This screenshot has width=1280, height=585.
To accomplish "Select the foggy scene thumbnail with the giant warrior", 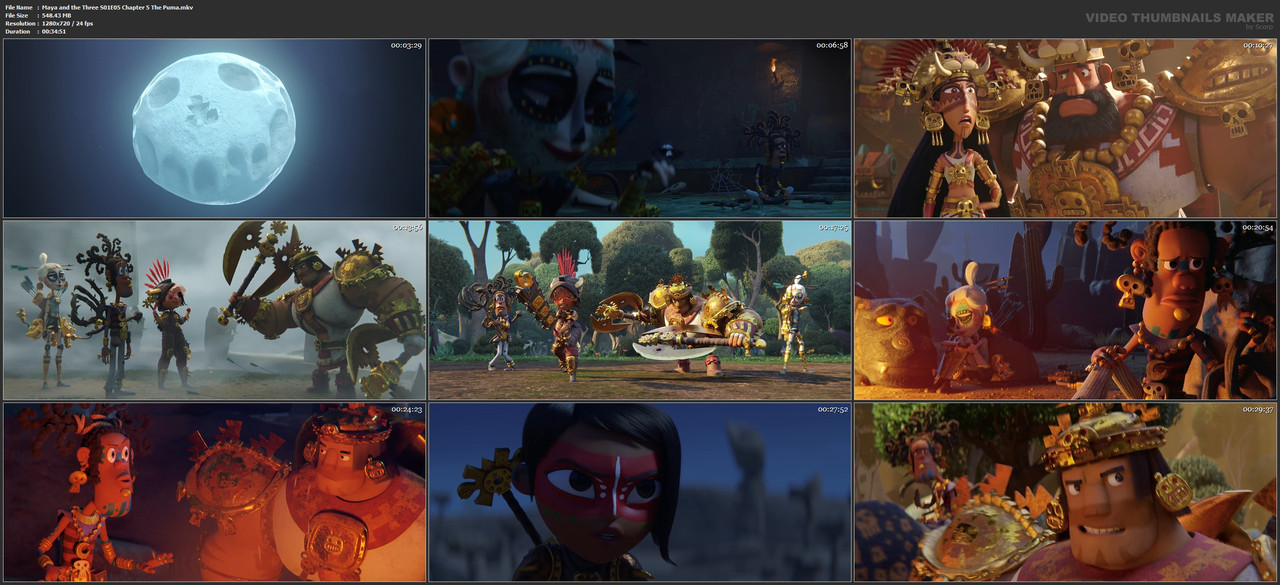I will (x=214, y=310).
